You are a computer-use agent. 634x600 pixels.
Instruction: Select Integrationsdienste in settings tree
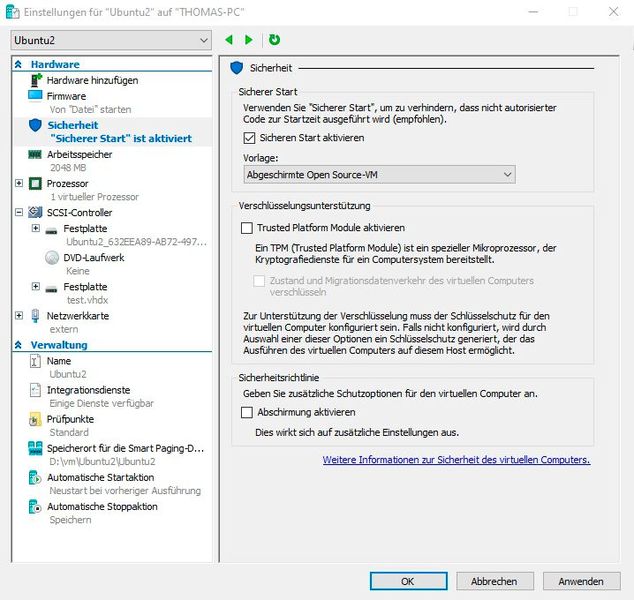click(89, 390)
